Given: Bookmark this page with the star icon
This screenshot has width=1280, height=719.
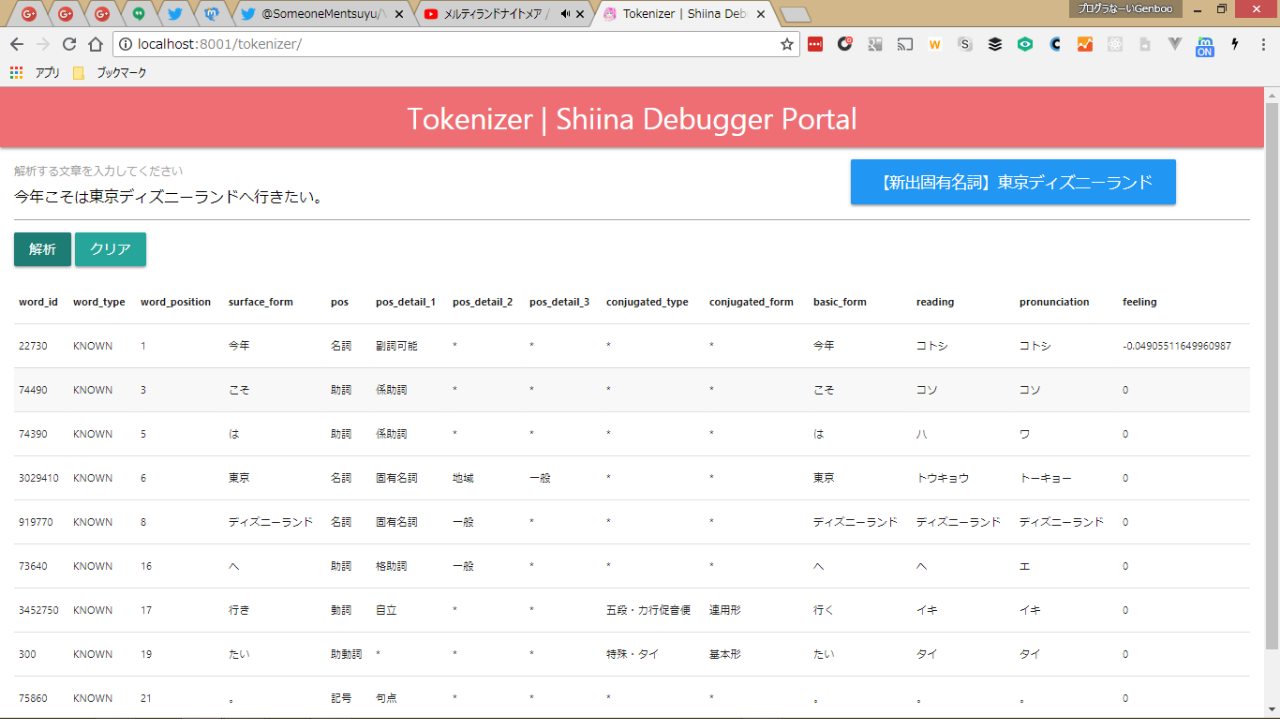Looking at the screenshot, I should (x=787, y=44).
